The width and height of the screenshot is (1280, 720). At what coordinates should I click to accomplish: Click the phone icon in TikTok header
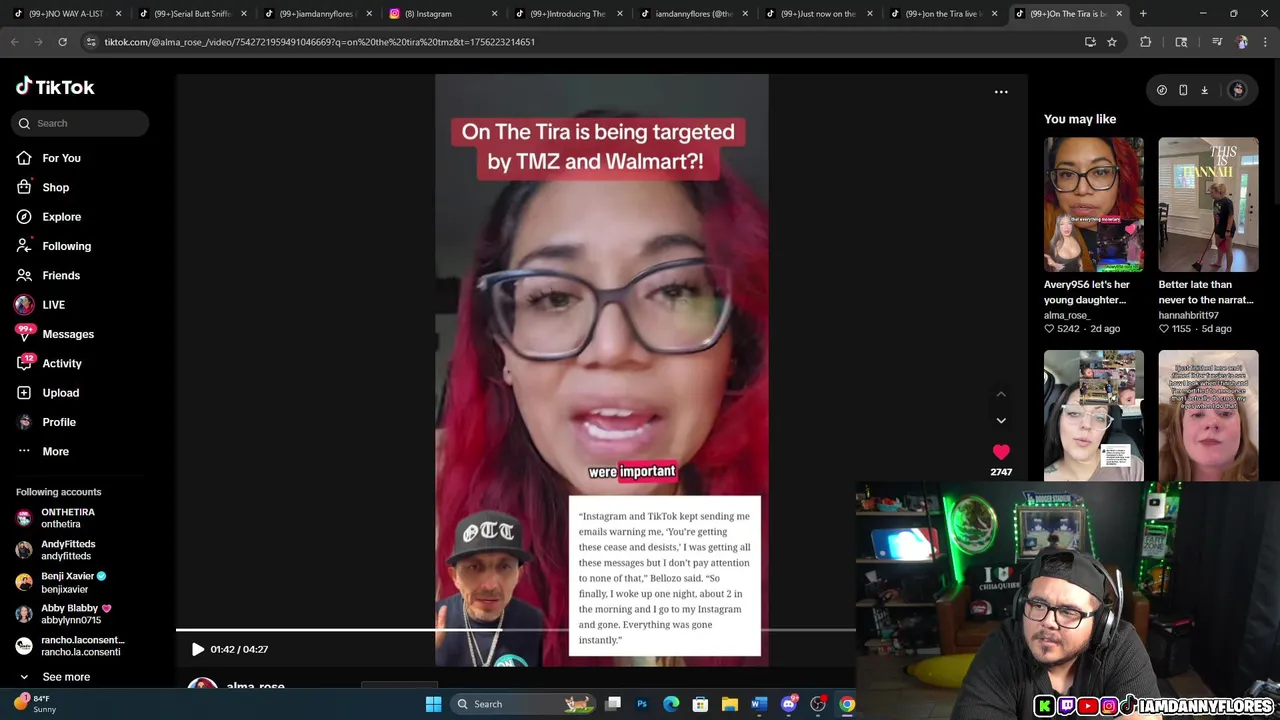point(1183,90)
